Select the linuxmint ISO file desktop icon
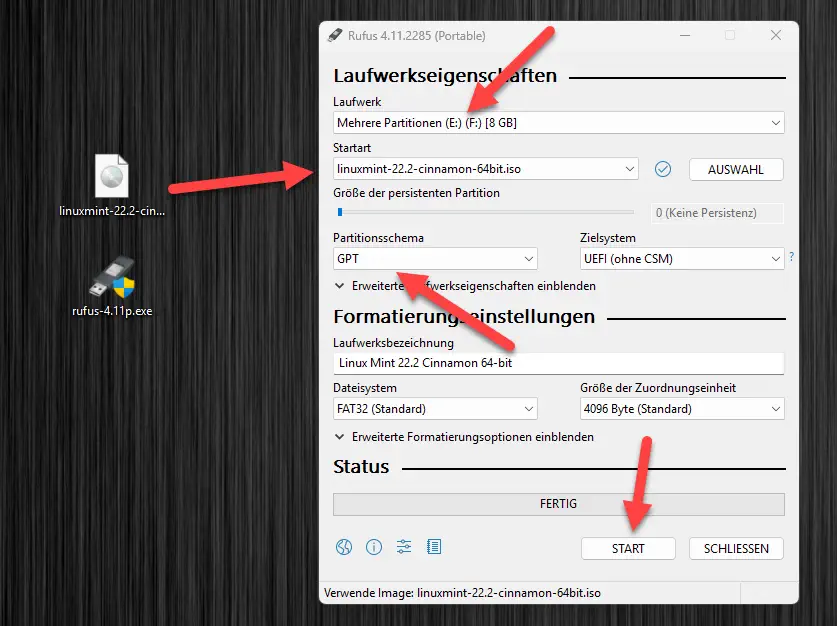 (x=111, y=178)
